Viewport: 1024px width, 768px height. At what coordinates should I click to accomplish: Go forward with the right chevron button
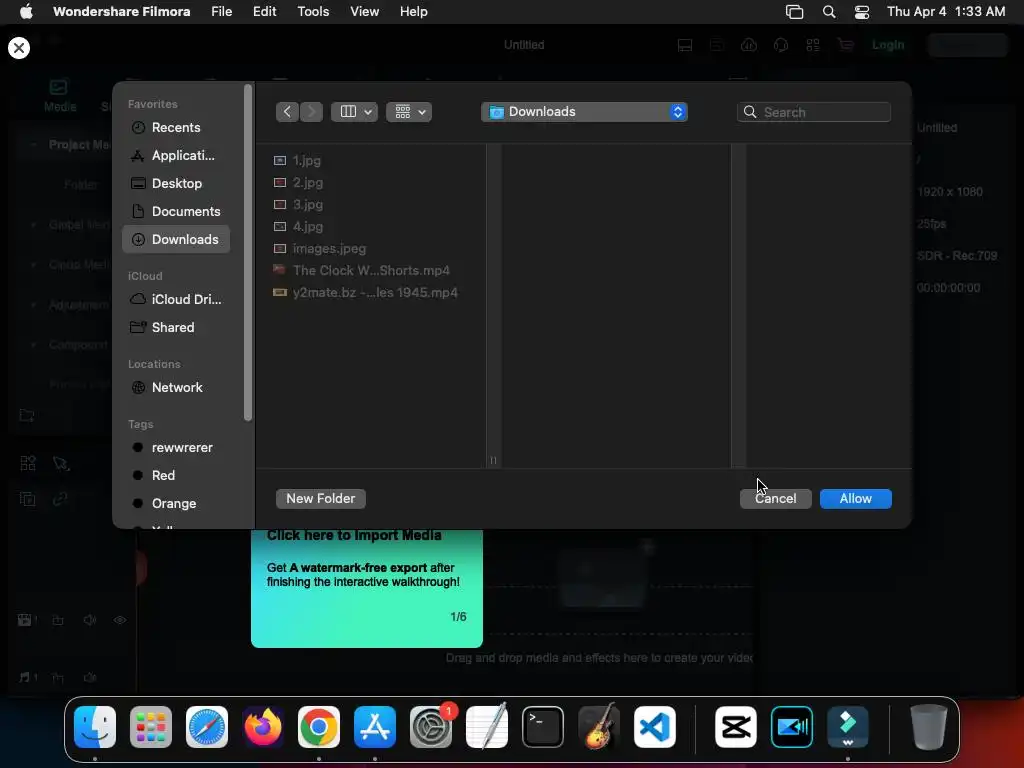[312, 112]
